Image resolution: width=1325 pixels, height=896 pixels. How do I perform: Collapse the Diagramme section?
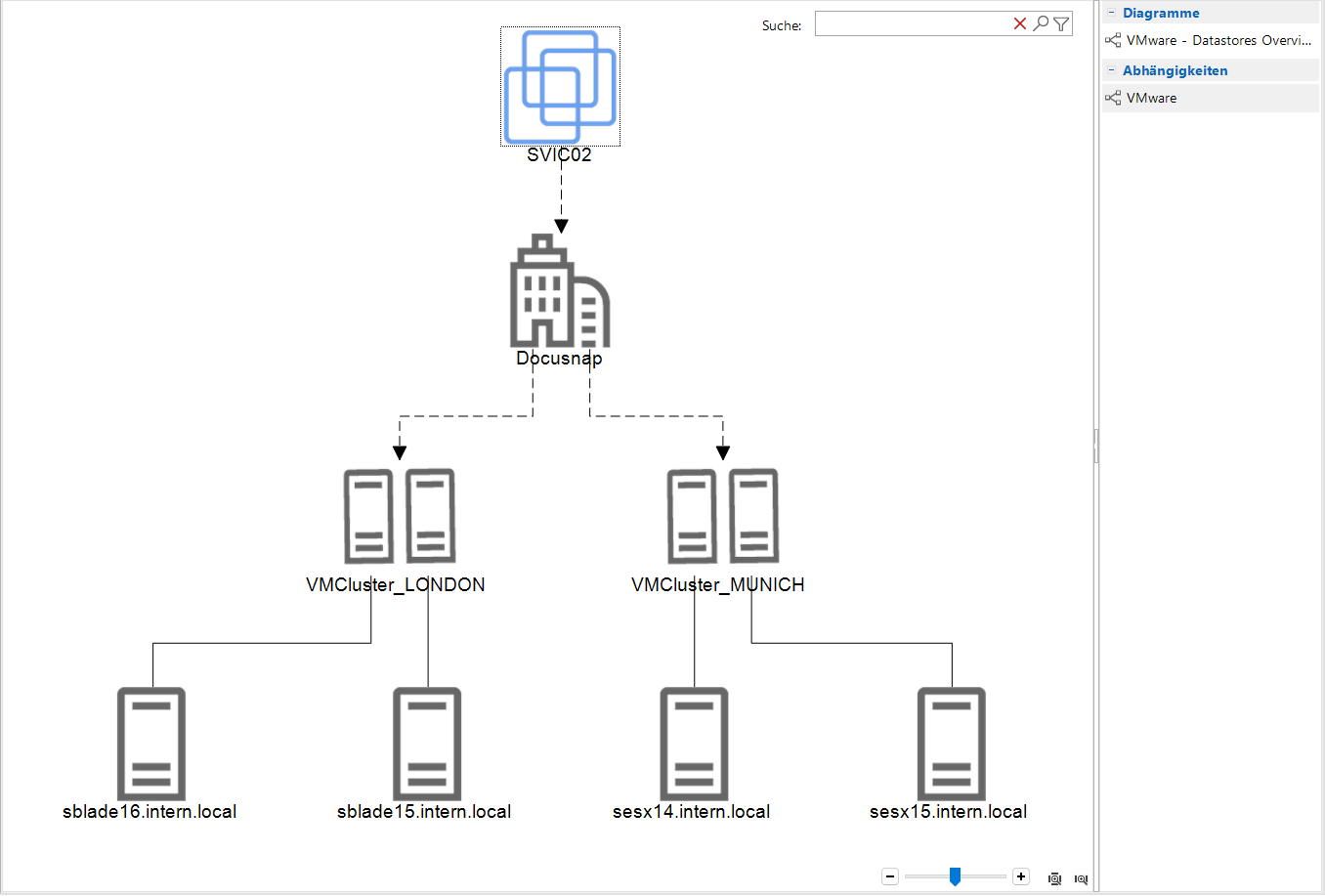tap(1111, 13)
